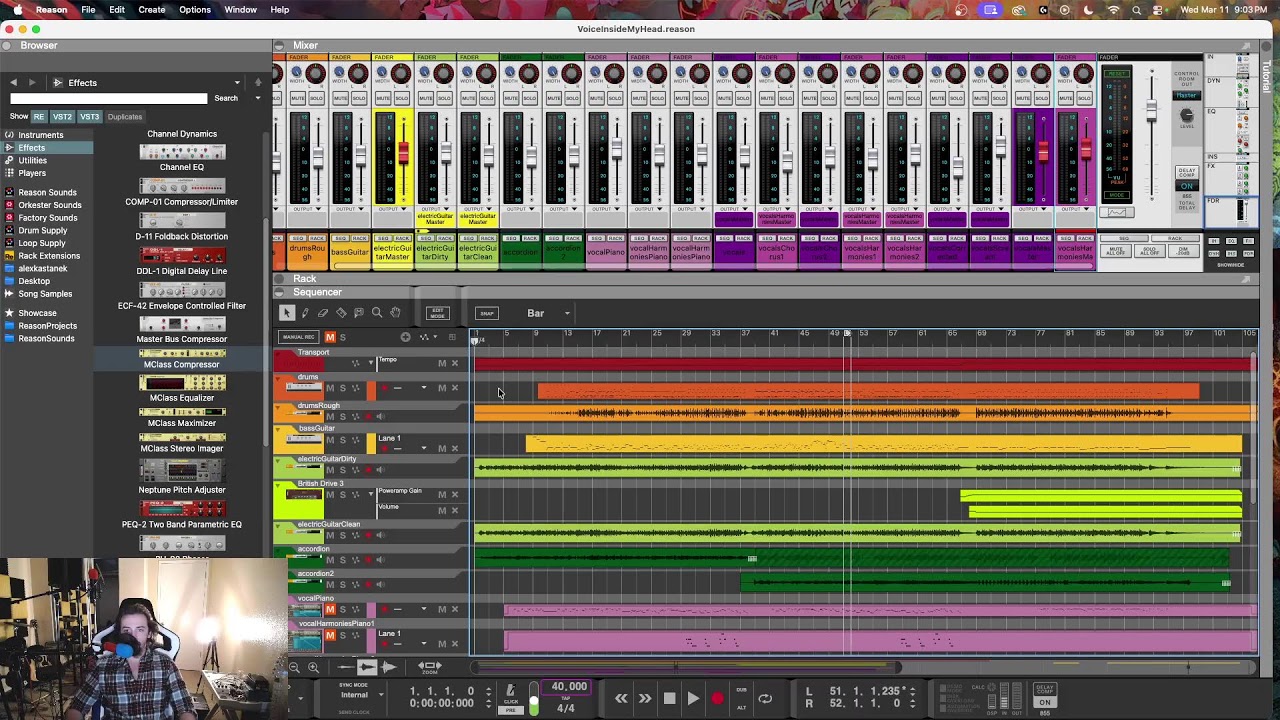Click Play in the transport bar
This screenshot has width=1280, height=720.
[x=693, y=699]
